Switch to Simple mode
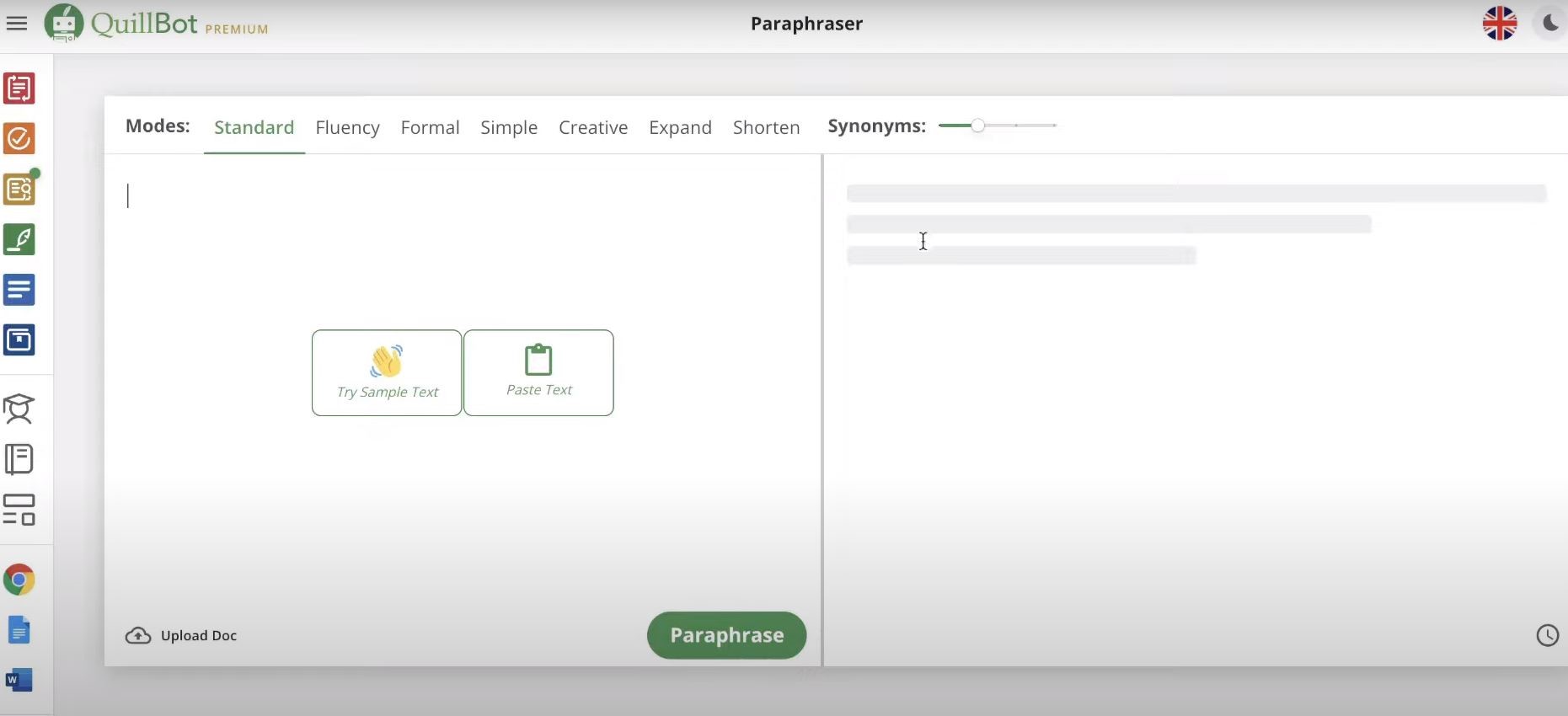The width and height of the screenshot is (1568, 716). [509, 127]
